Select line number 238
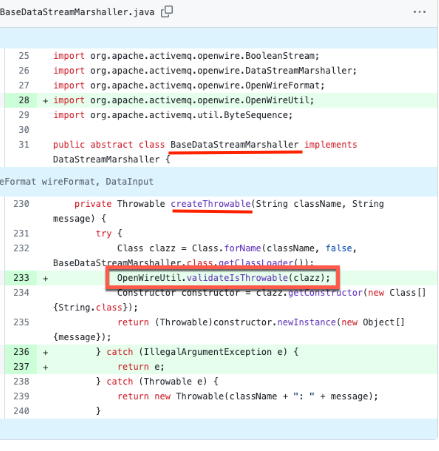The width and height of the screenshot is (439, 451). coord(21,381)
